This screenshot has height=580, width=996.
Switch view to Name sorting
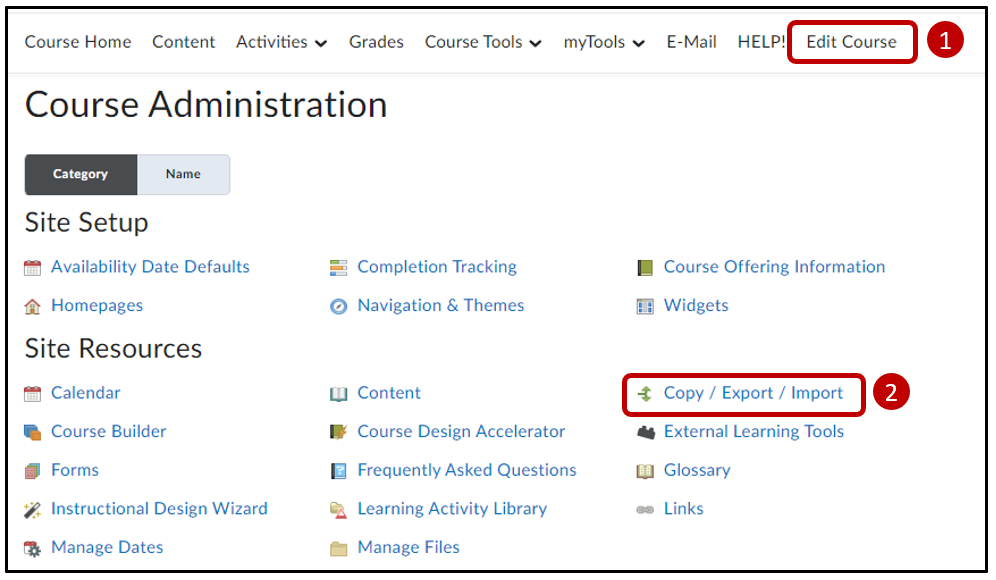tap(183, 174)
